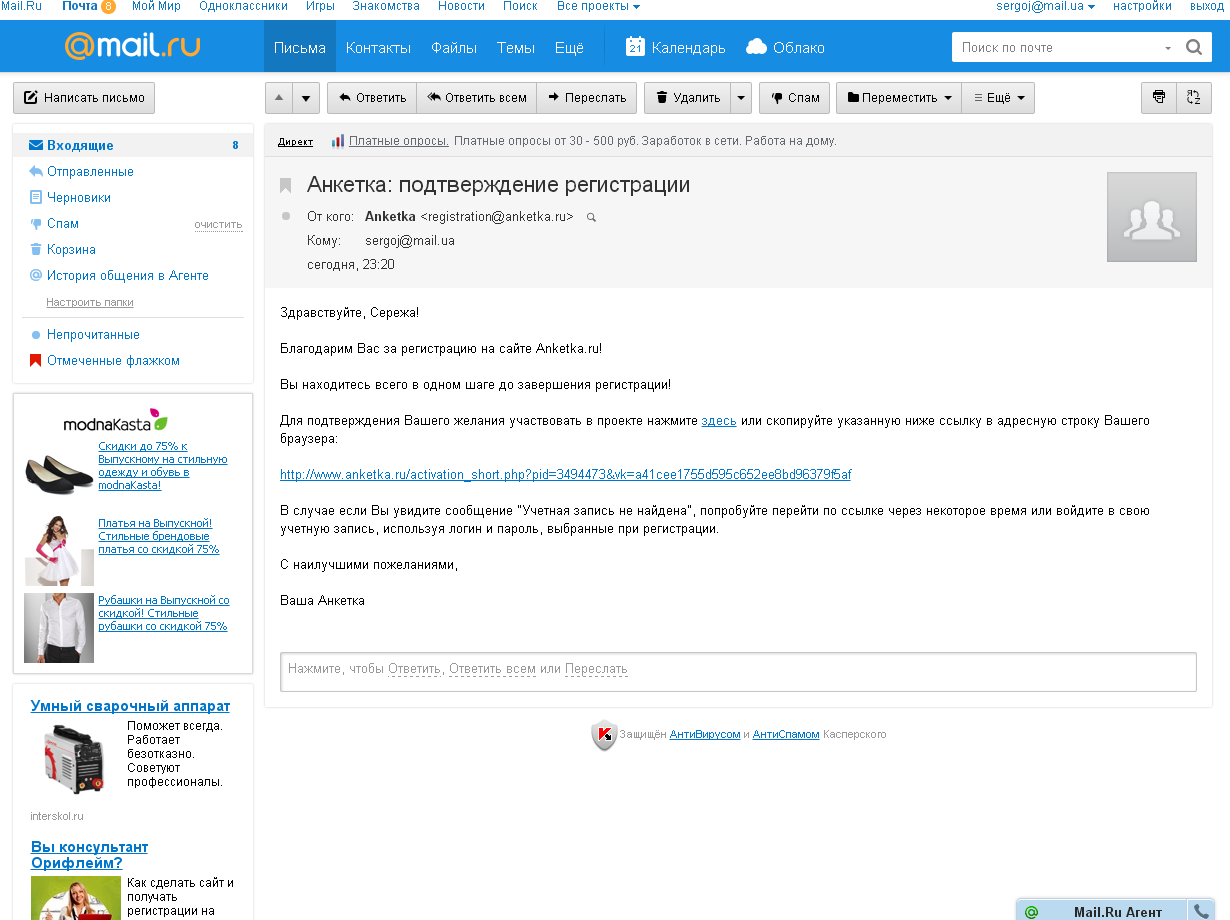Switch to Письма tab
This screenshot has height=920, width=1230.
point(300,47)
